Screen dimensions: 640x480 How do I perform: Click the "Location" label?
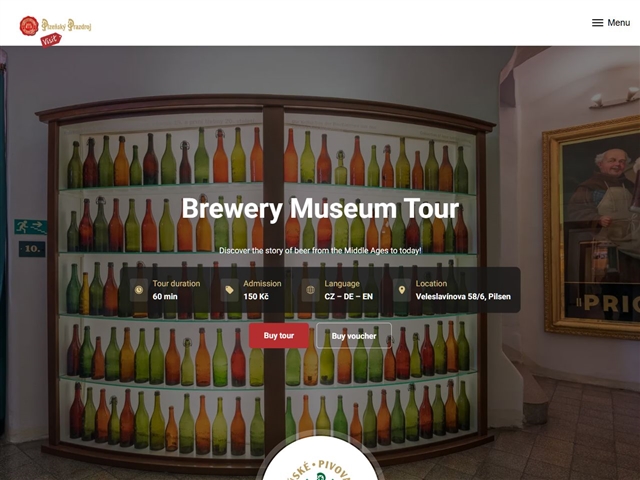pyautogui.click(x=431, y=284)
